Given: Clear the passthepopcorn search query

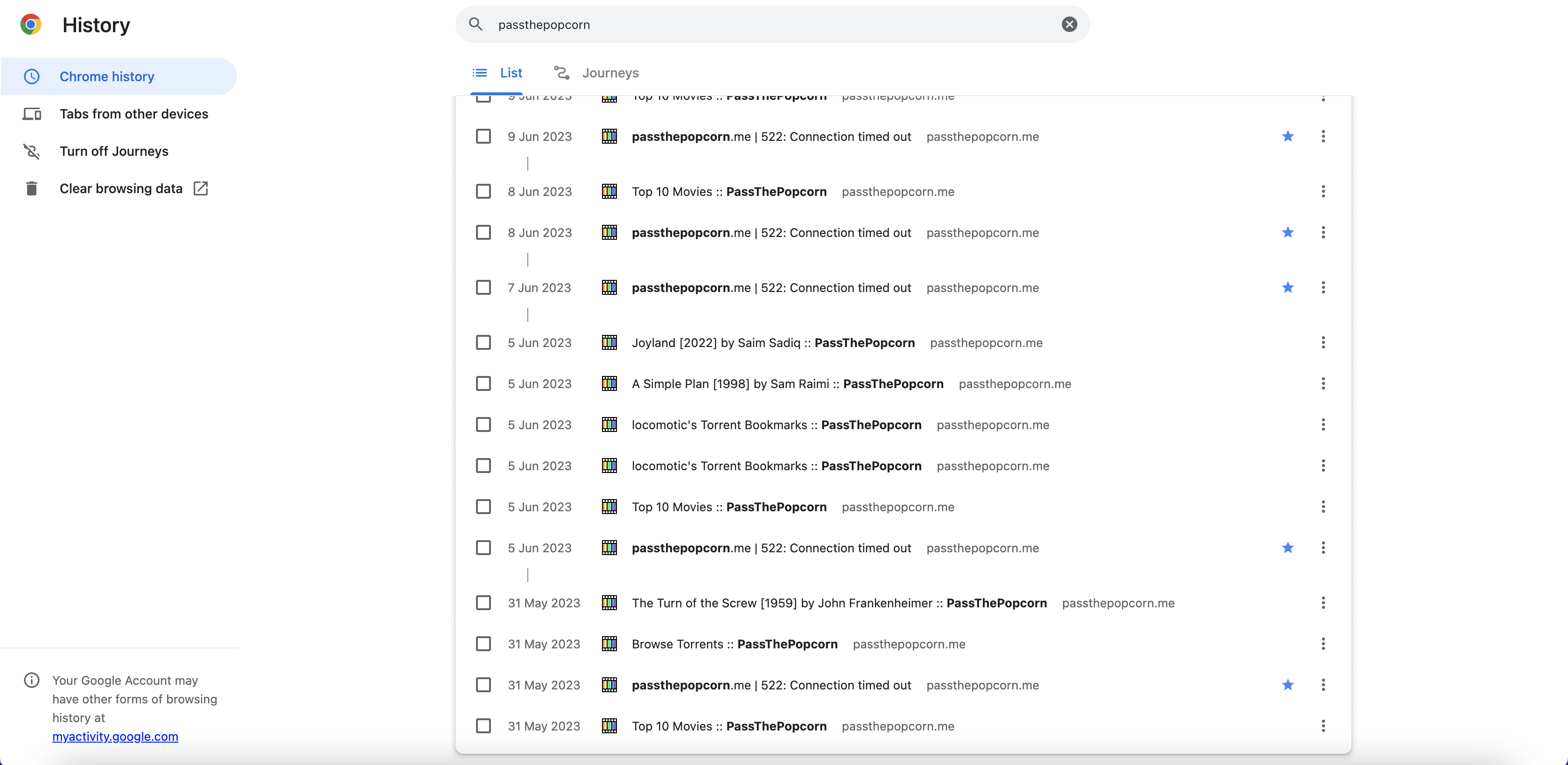Looking at the screenshot, I should (x=1069, y=24).
